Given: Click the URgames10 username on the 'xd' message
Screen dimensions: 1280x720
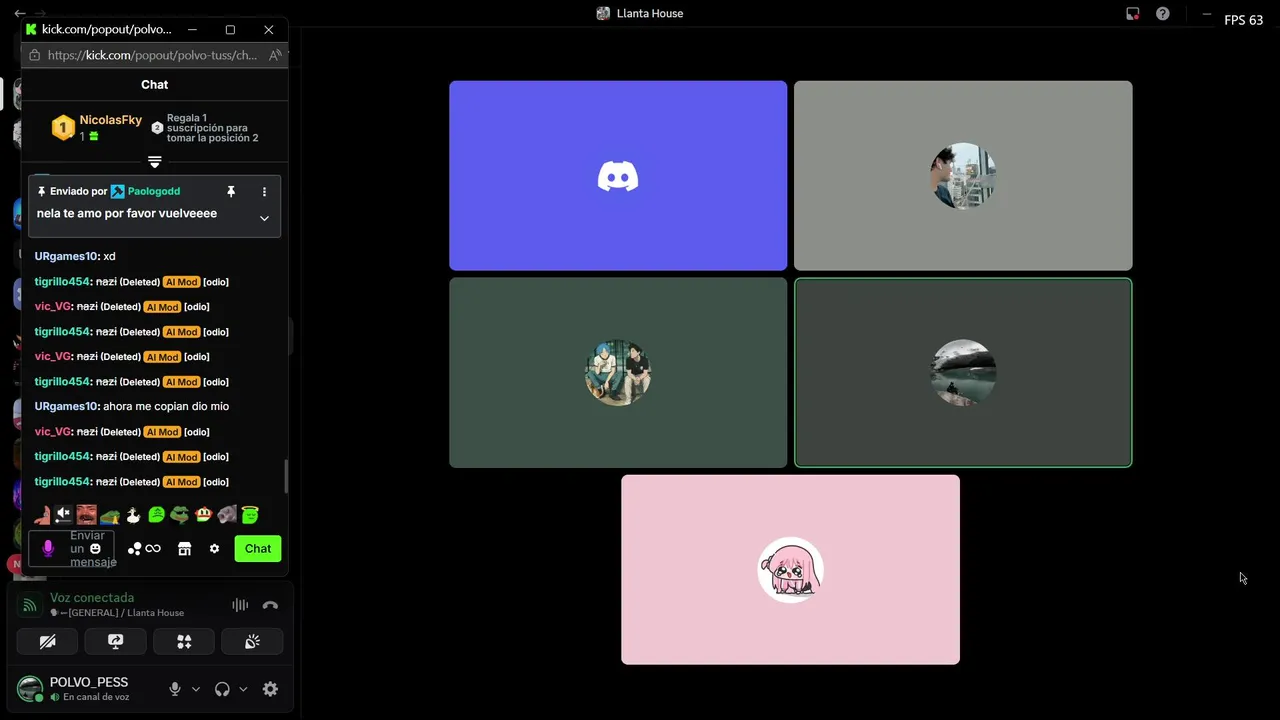Looking at the screenshot, I should [x=66, y=256].
